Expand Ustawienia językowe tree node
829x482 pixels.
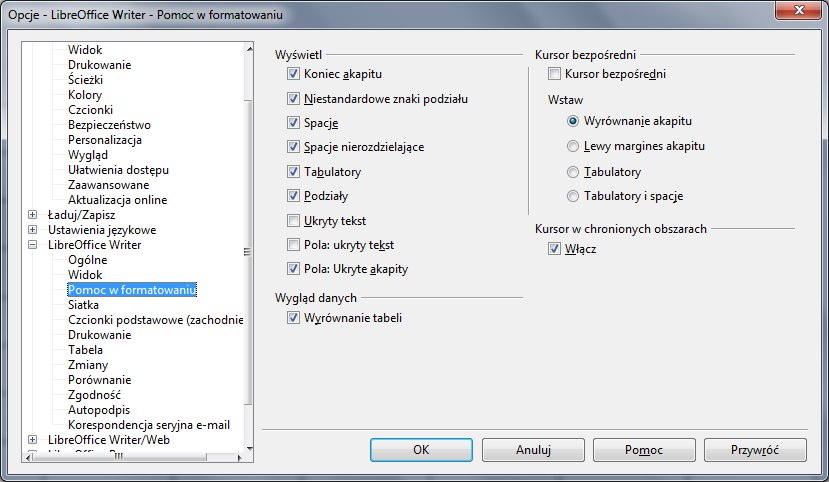point(33,229)
